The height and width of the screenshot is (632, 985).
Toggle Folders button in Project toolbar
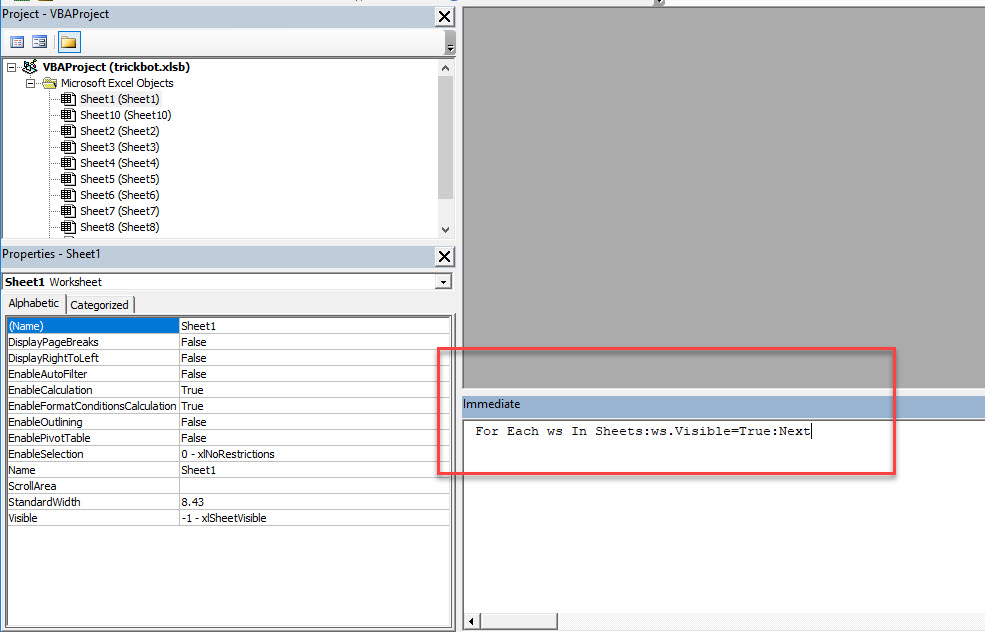[69, 42]
